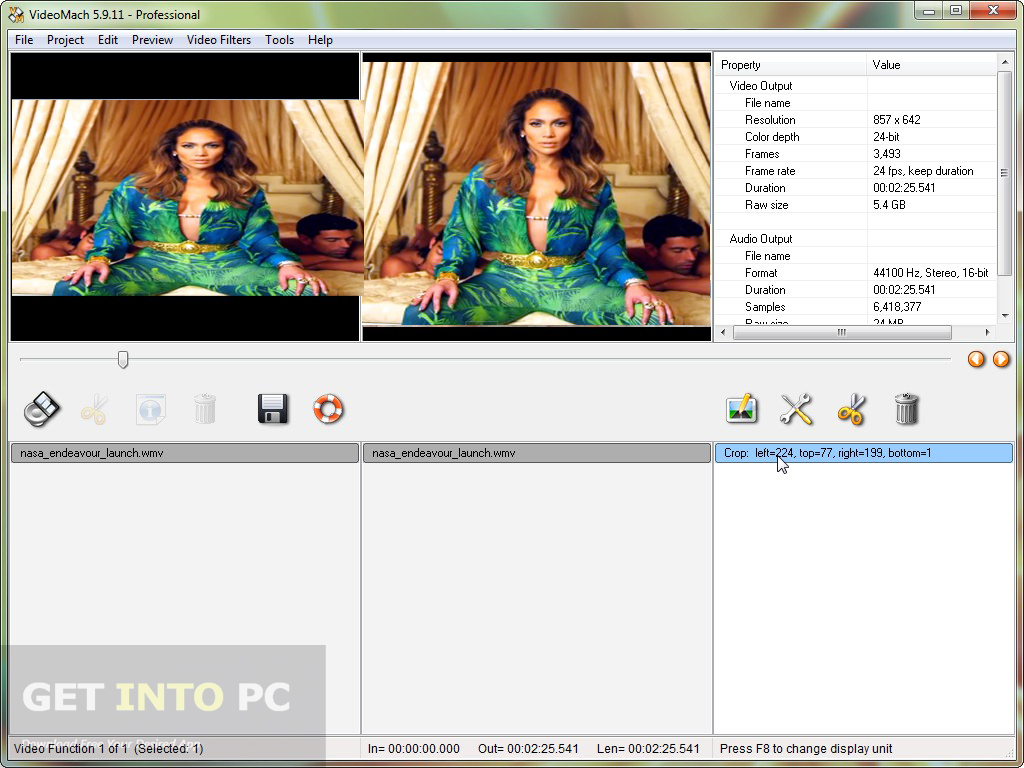Click the property list scroll right arrow
This screenshot has height=768, width=1024.
987,332
